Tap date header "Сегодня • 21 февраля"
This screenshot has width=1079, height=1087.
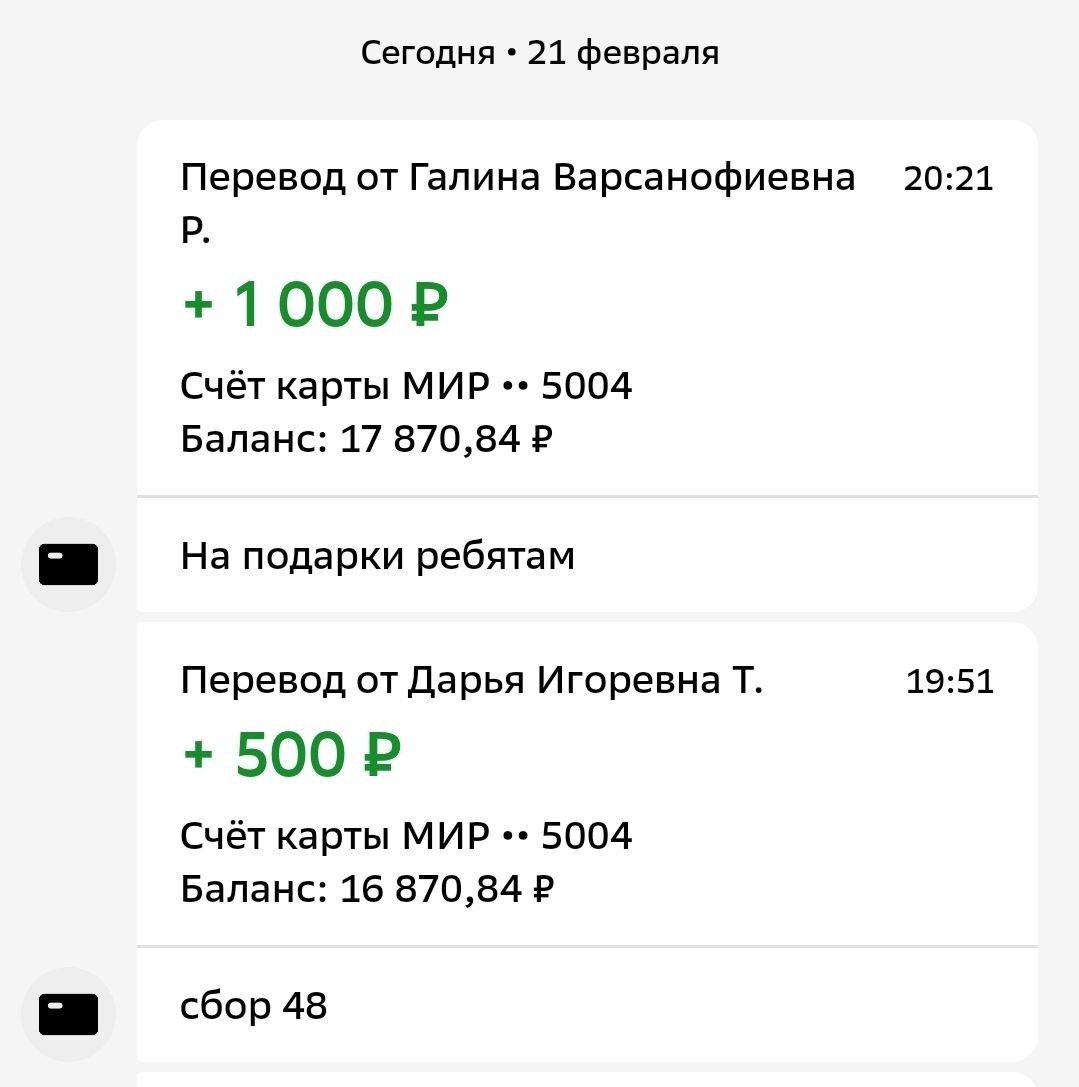(x=539, y=53)
